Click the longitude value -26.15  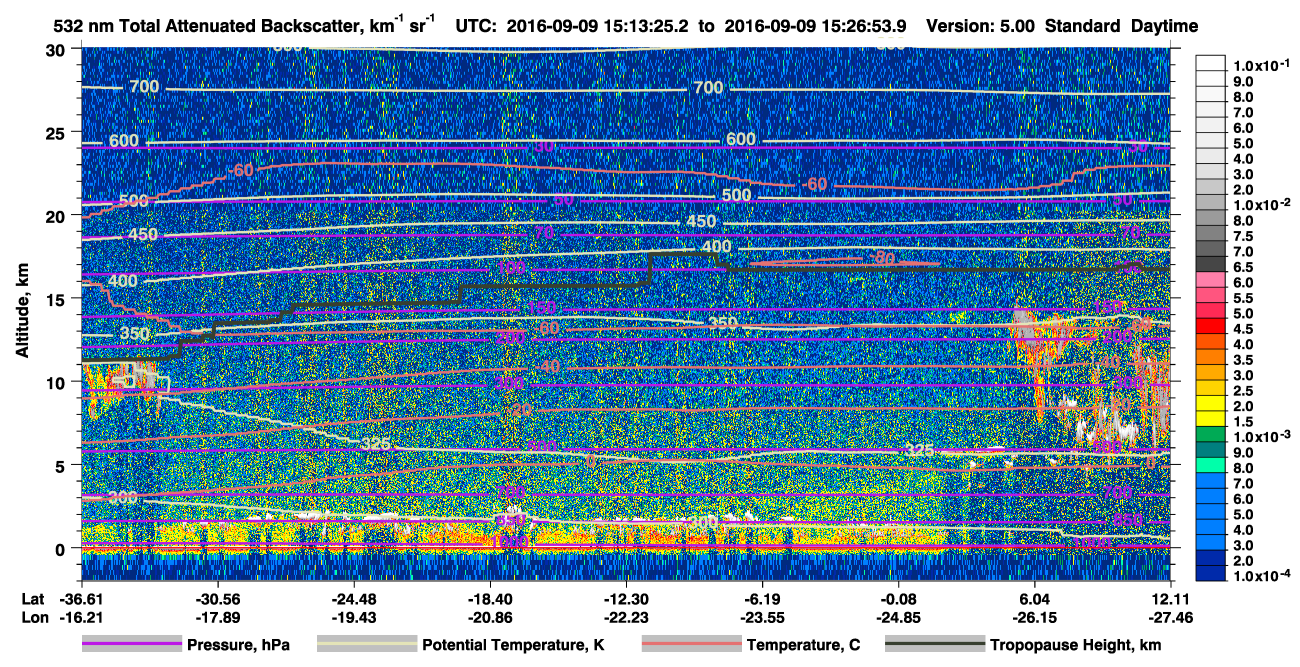(1035, 618)
